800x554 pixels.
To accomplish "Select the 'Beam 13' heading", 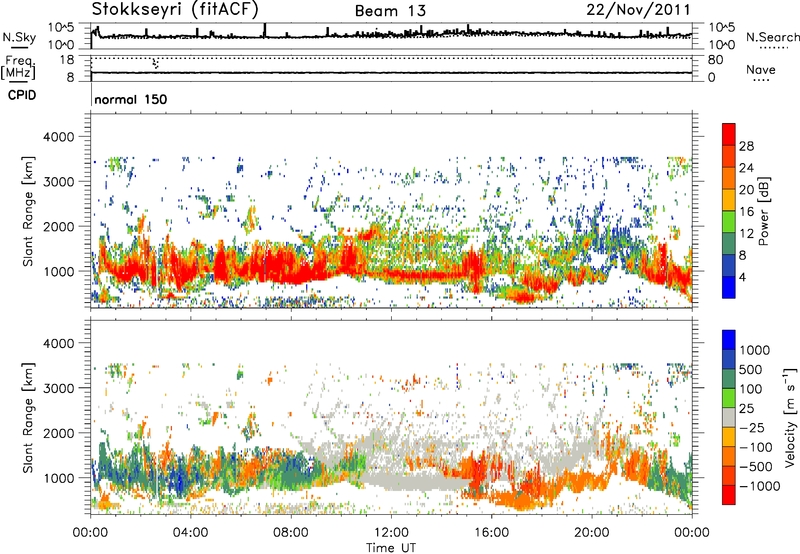I will pos(390,11).
